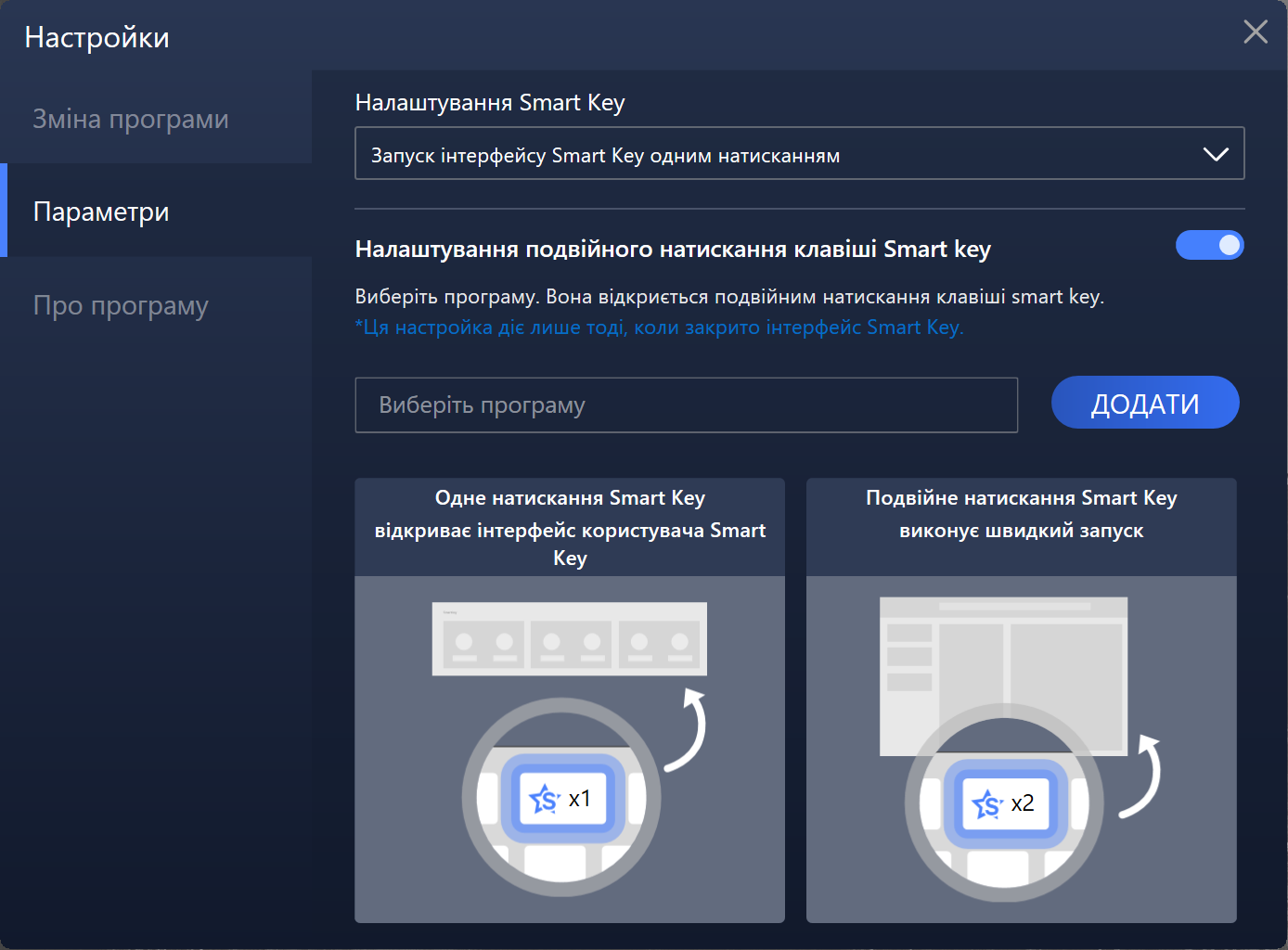Select the Параметри sidebar tab
The image size is (1288, 950).
pos(156,212)
